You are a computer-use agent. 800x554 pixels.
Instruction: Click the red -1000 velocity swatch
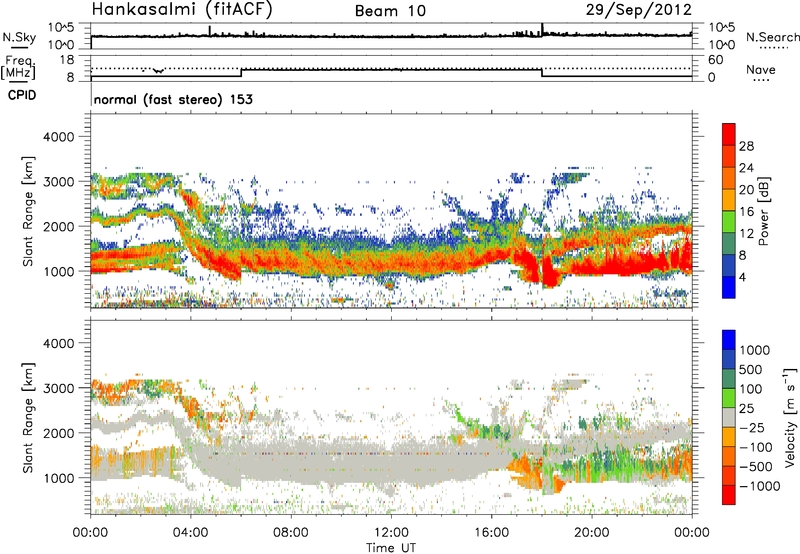(729, 495)
